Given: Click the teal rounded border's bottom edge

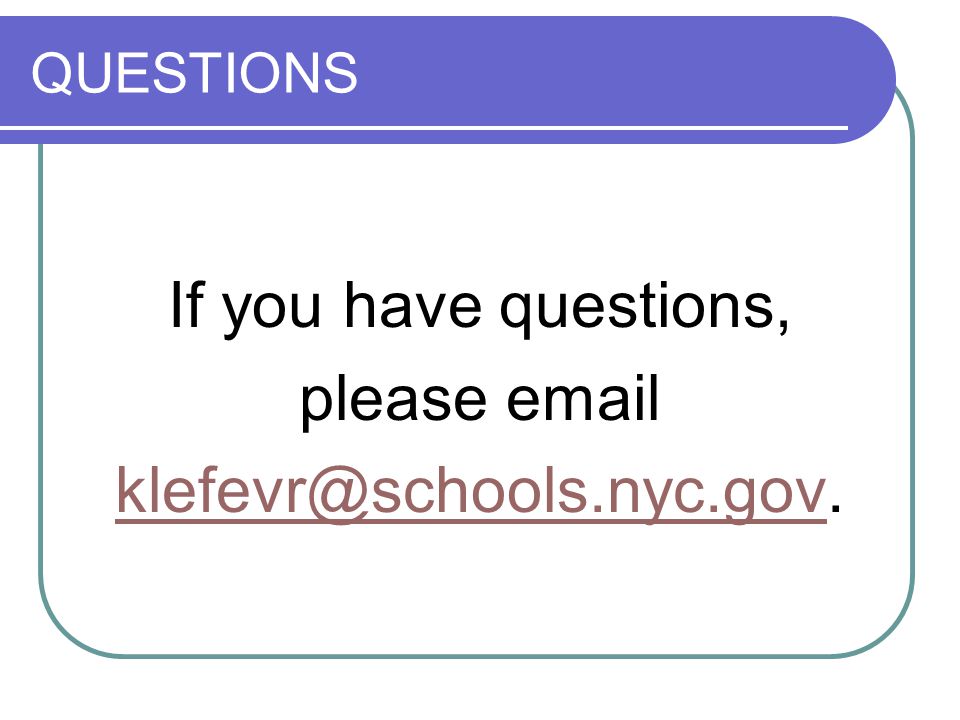Looking at the screenshot, I should pyautogui.click(x=478, y=656).
